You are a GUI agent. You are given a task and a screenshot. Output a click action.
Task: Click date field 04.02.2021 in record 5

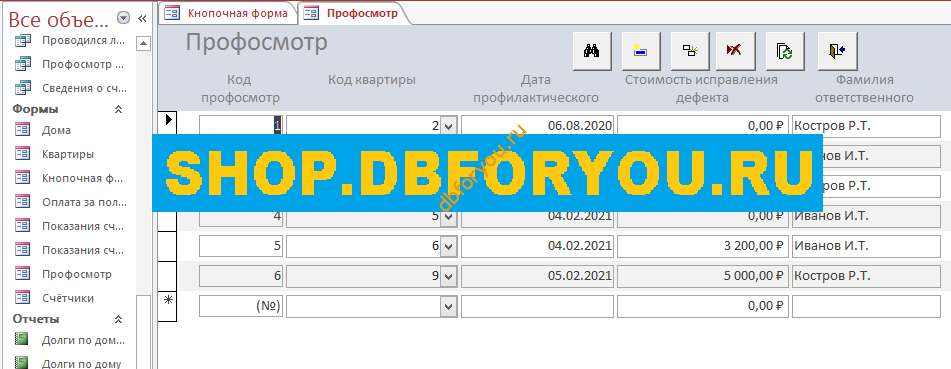pos(537,246)
